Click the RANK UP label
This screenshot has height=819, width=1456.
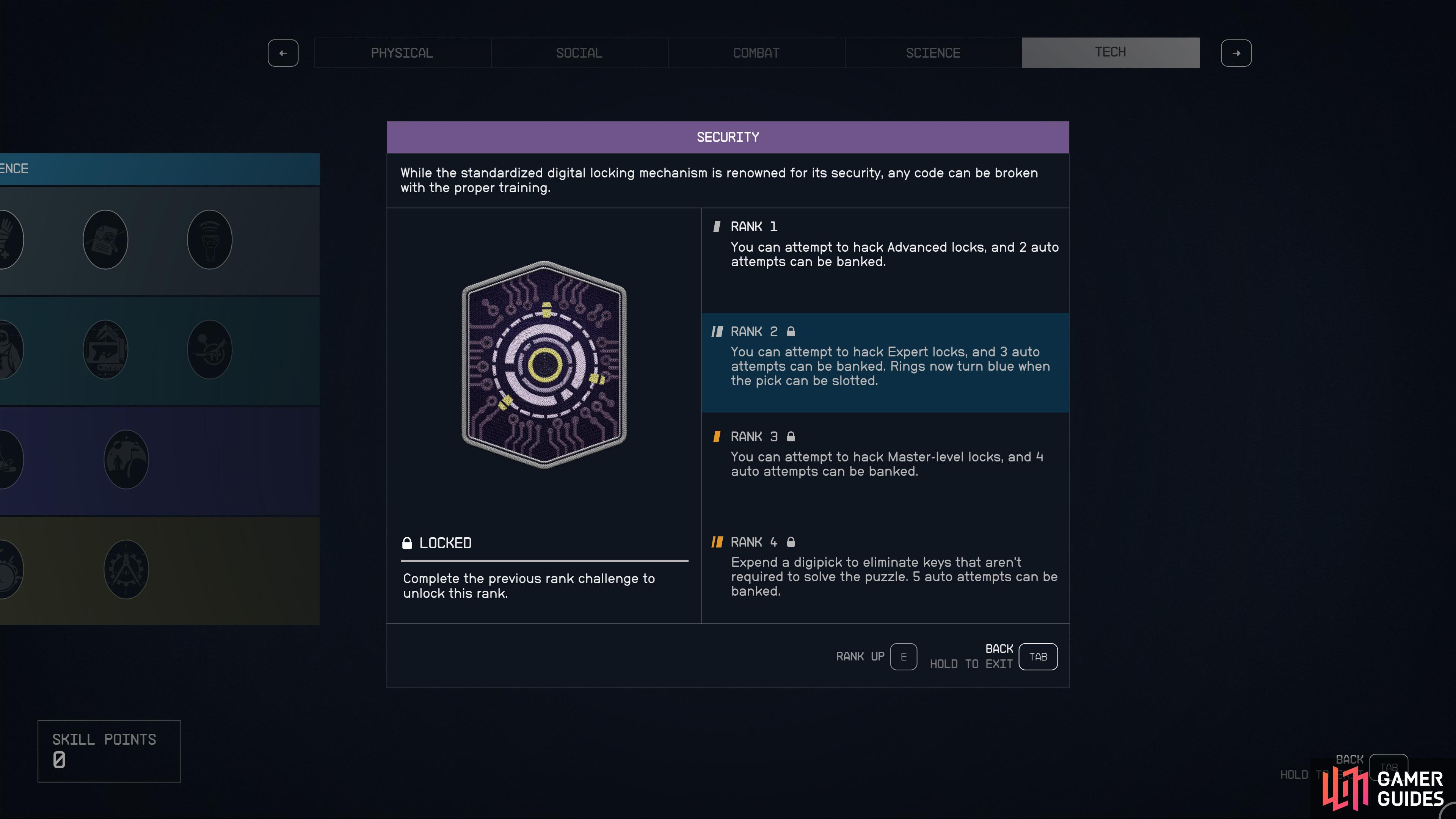tap(860, 656)
